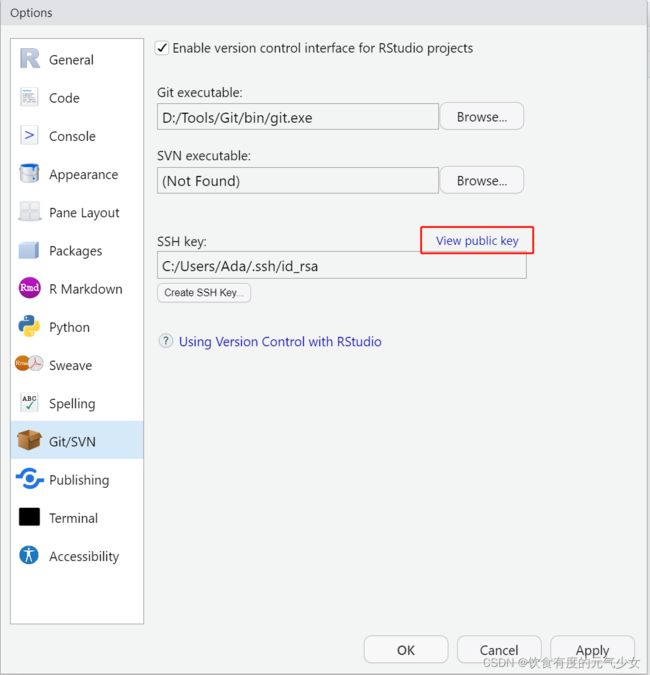Open General options section

pyautogui.click(x=71, y=59)
